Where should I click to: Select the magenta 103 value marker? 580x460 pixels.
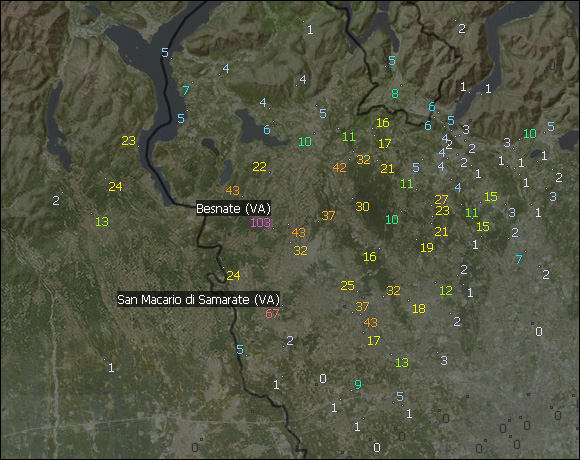(x=260, y=223)
